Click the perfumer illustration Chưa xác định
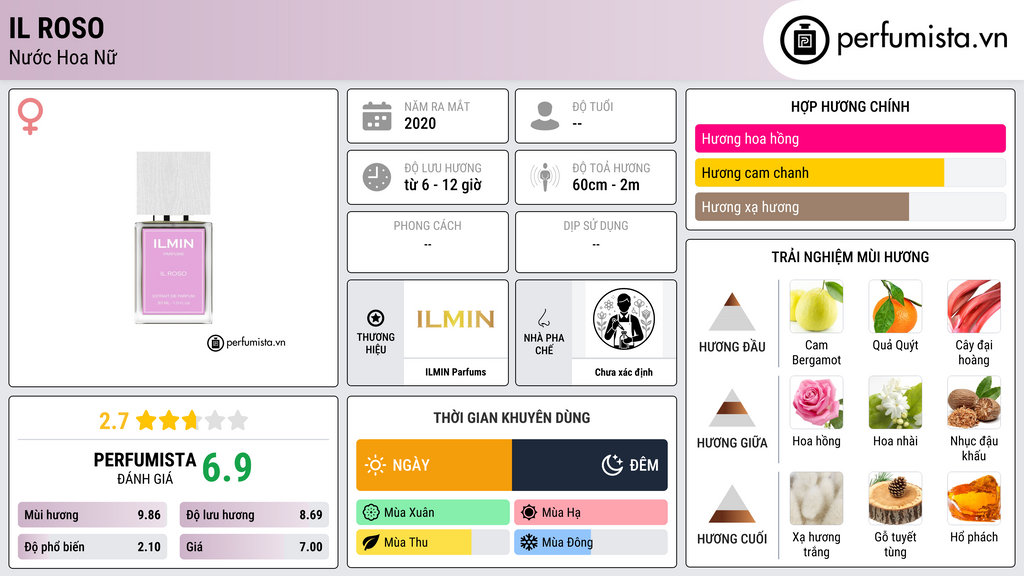The height and width of the screenshot is (576, 1024). click(624, 320)
